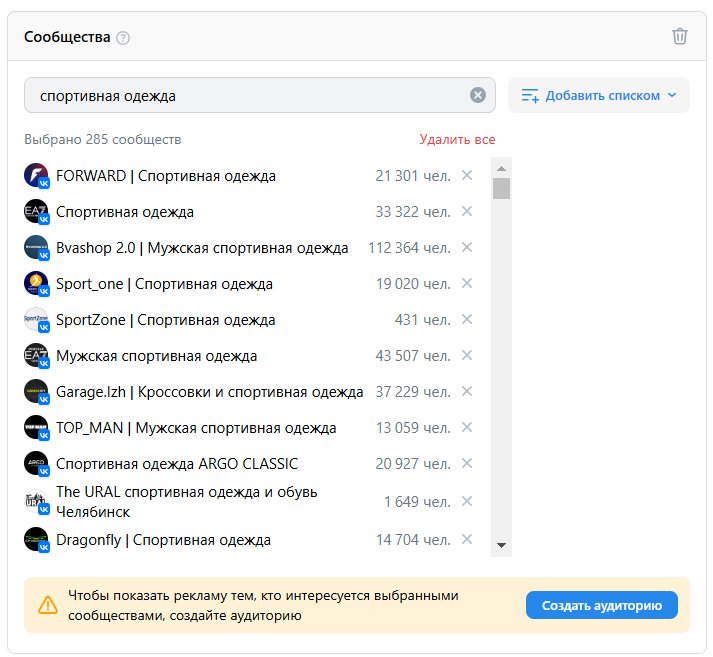Click the scrollbar down arrow in community list
713x657 pixels.
[x=502, y=546]
